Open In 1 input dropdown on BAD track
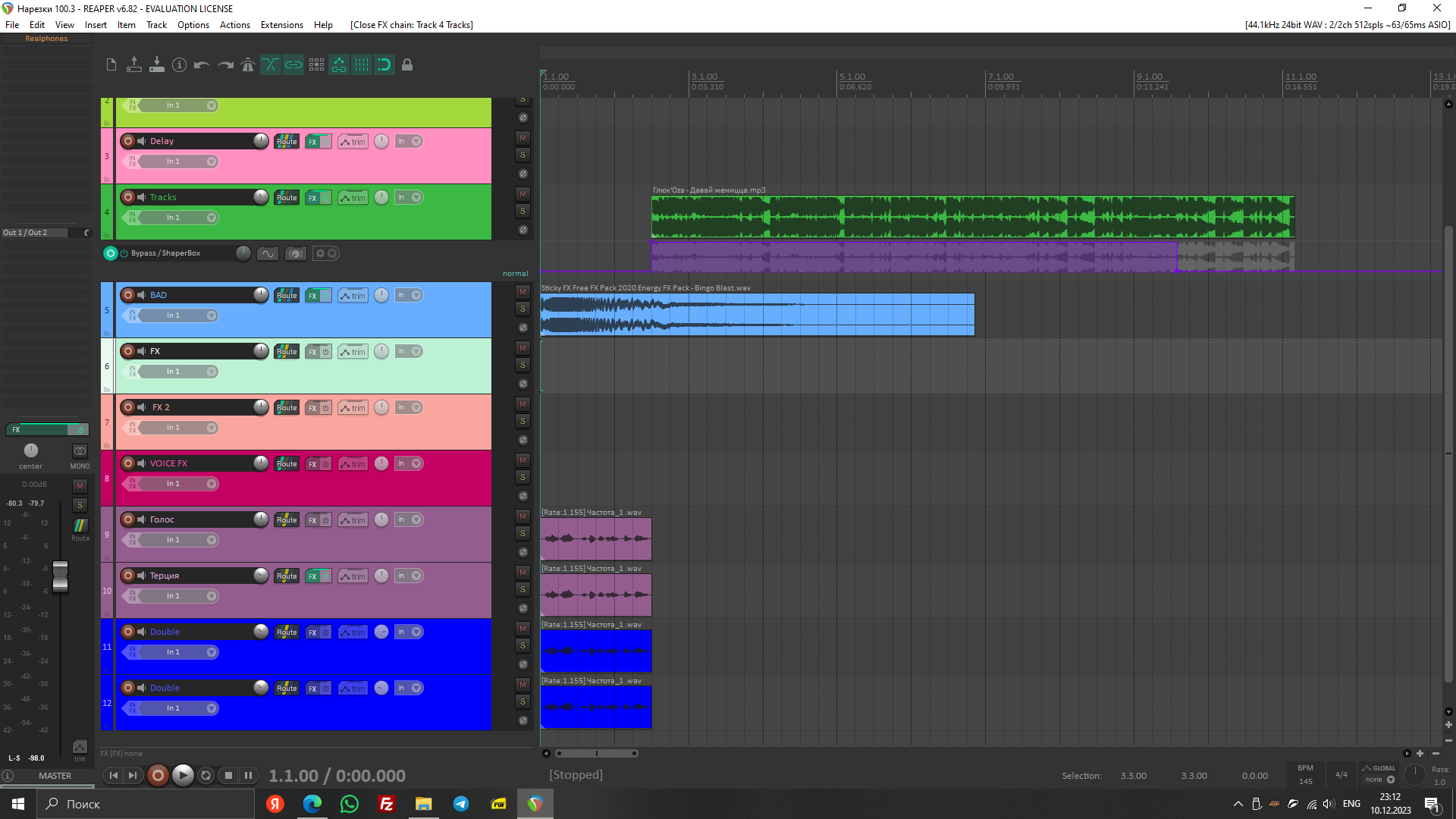Screen dimensions: 1456x819 (180, 315)
